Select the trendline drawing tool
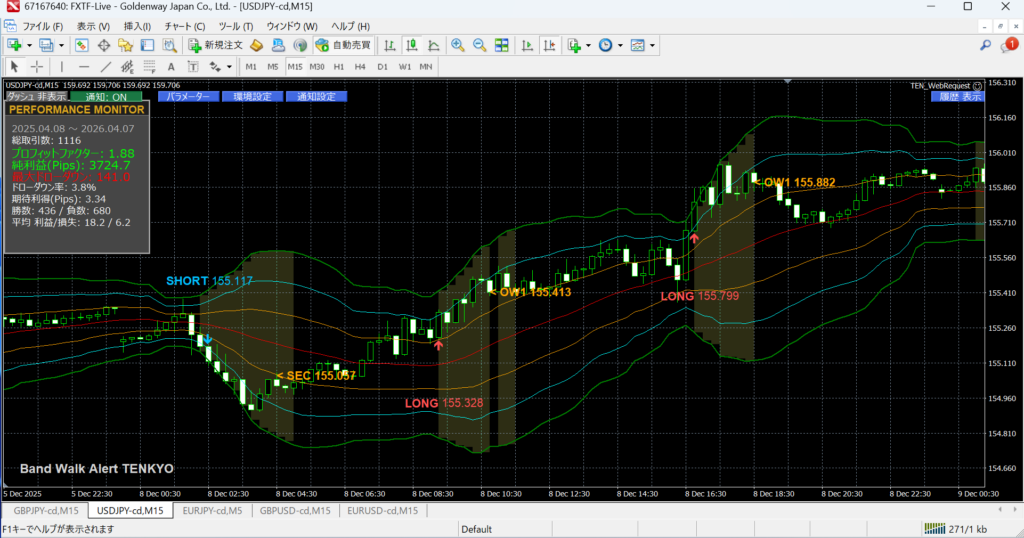Viewport: 1024px width, 538px height. tap(107, 66)
